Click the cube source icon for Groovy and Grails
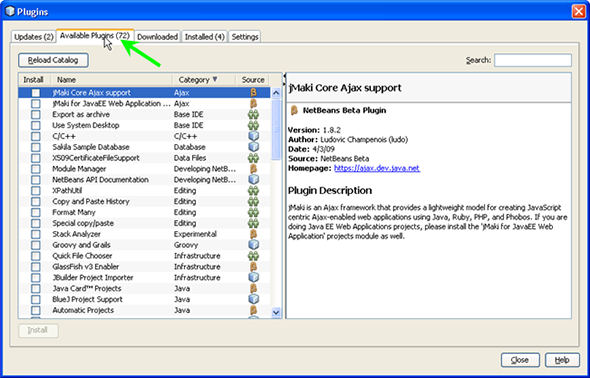The width and height of the screenshot is (590, 378). click(254, 245)
